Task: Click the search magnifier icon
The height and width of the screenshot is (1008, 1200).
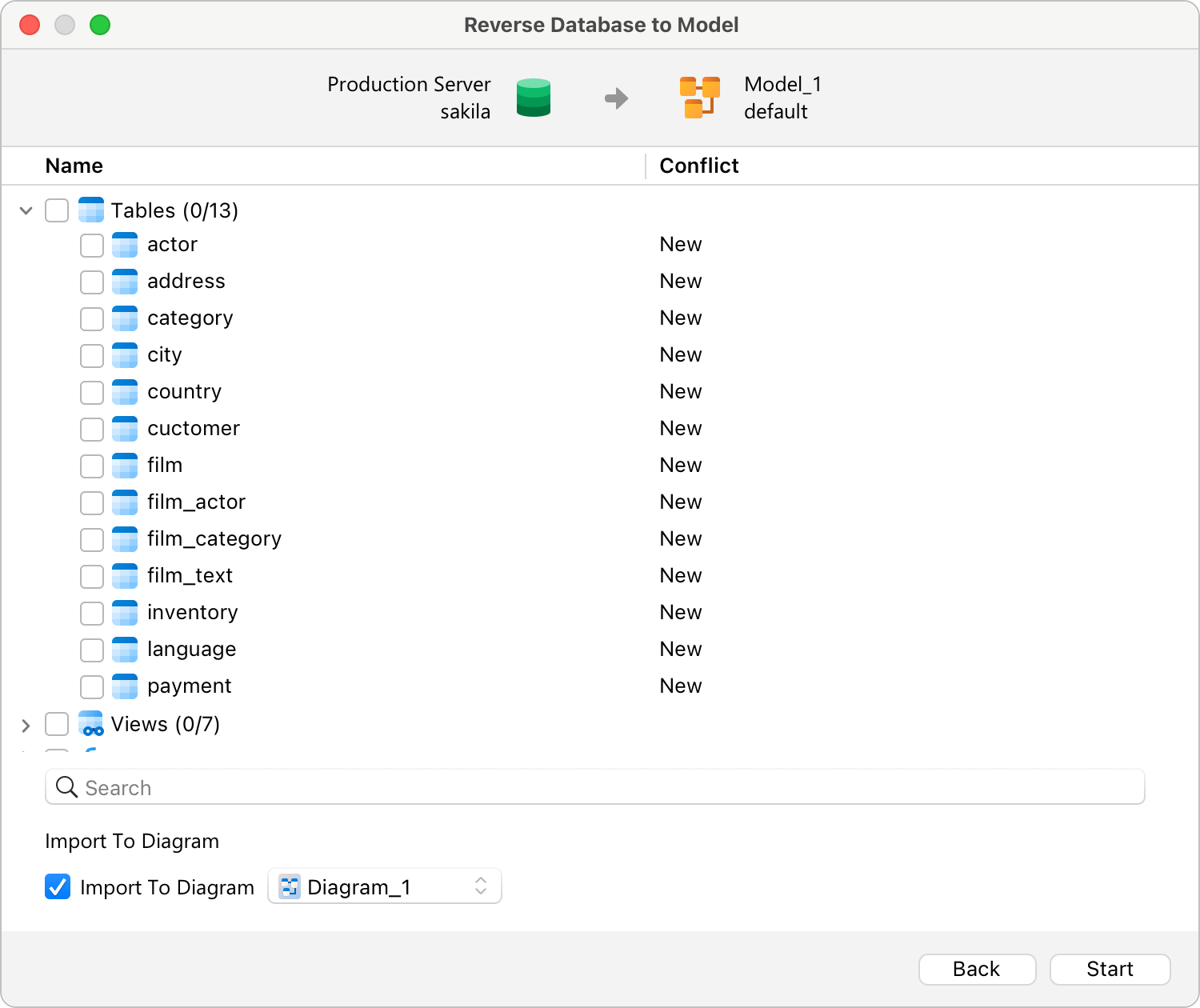Action: pos(66,787)
